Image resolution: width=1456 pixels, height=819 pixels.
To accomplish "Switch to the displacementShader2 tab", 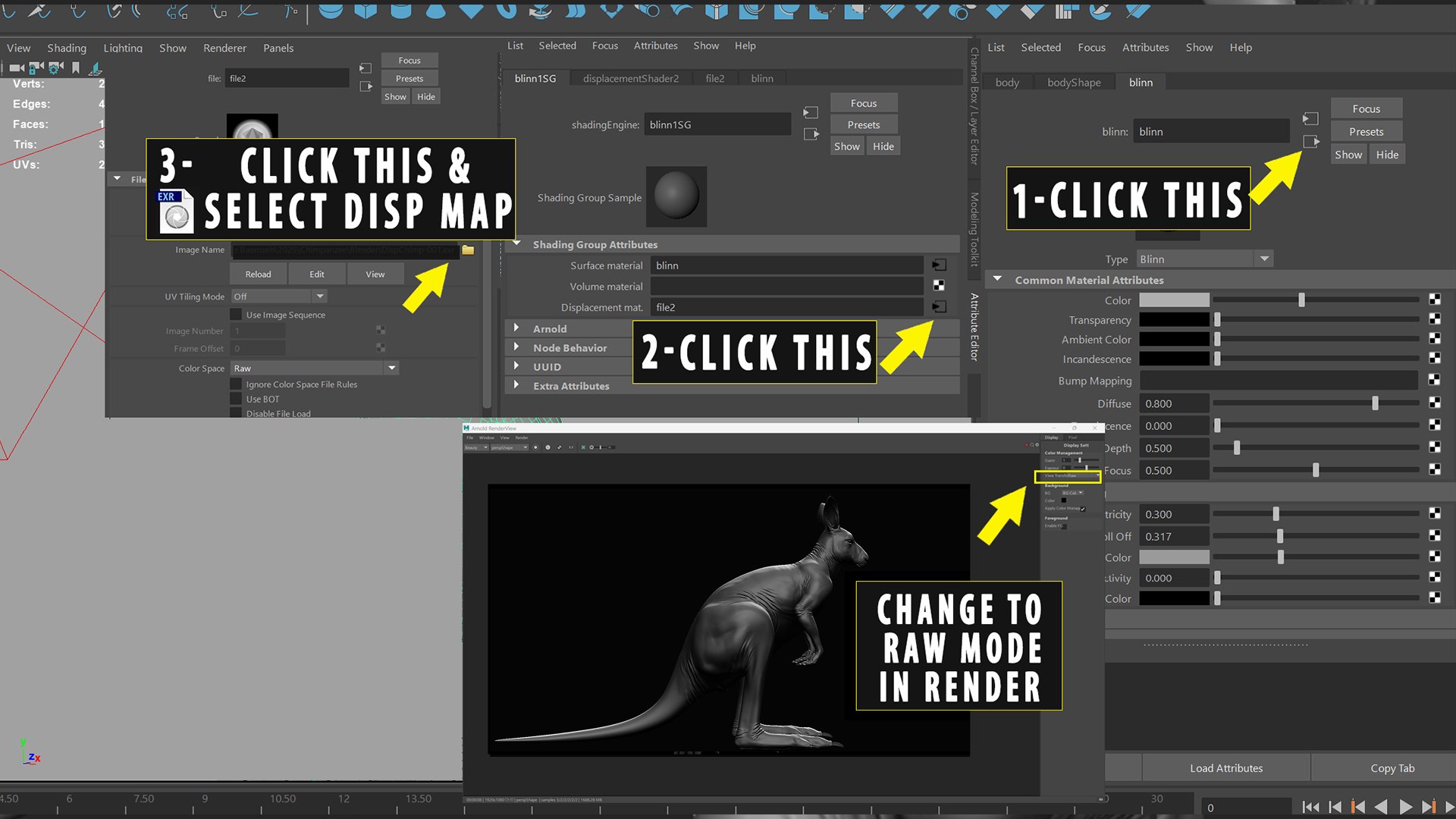I will 631,78.
